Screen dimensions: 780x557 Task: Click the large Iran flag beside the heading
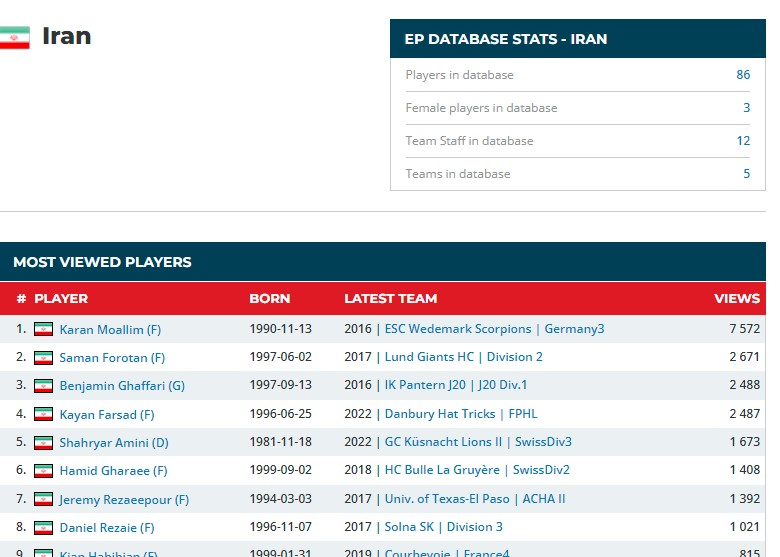point(14,37)
